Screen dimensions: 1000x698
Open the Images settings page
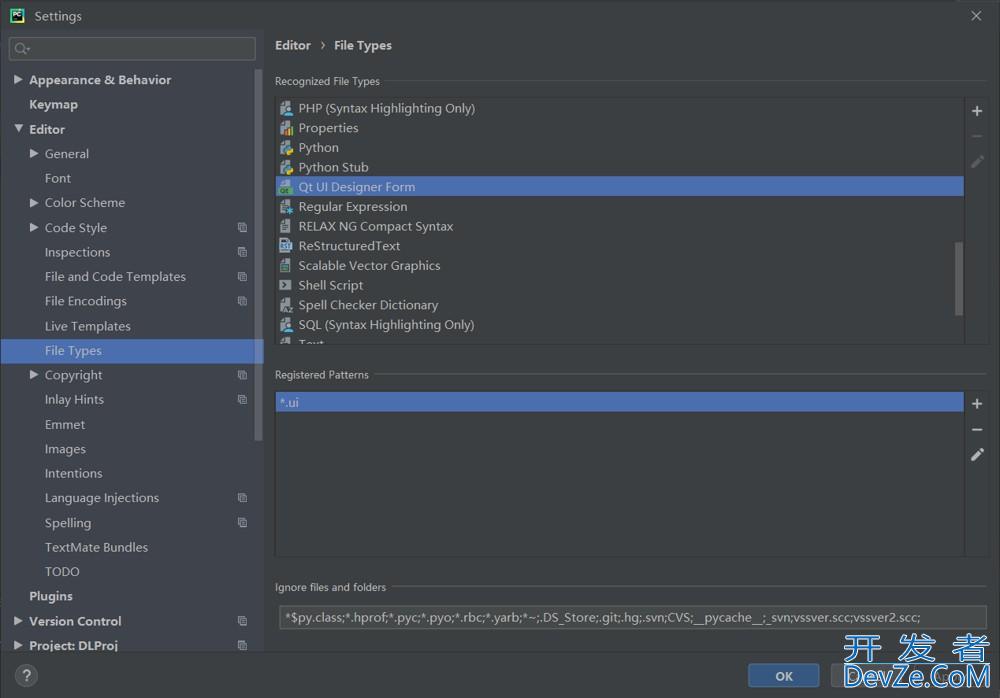(x=65, y=449)
